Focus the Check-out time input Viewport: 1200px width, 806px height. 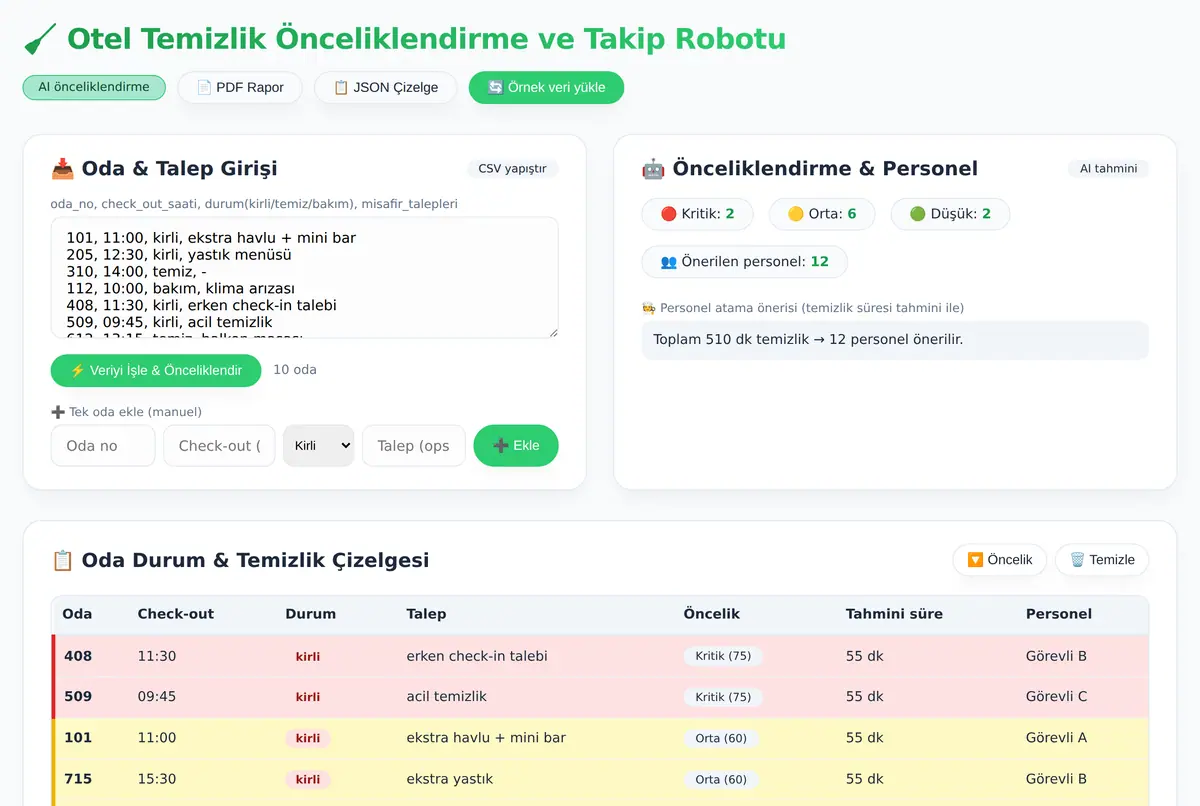point(219,446)
